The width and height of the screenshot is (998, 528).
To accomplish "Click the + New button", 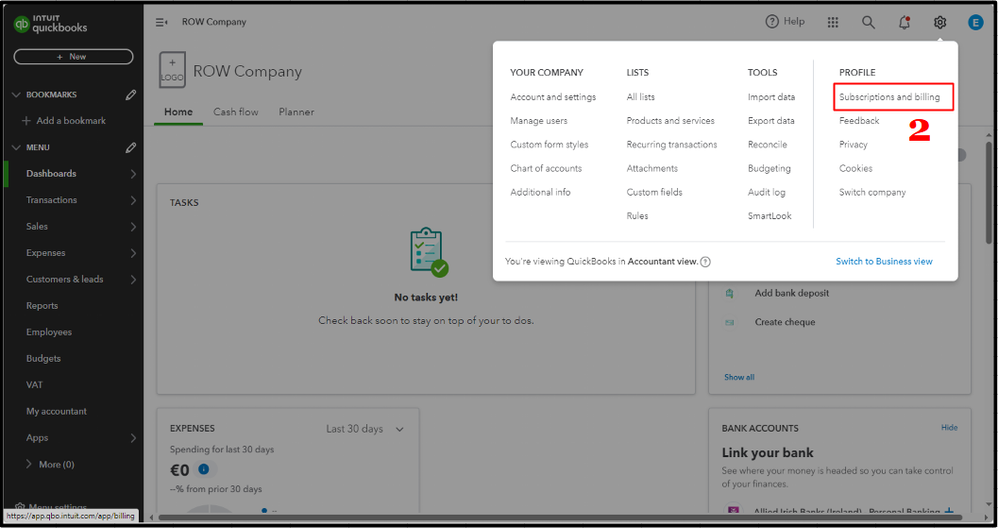I will [73, 57].
